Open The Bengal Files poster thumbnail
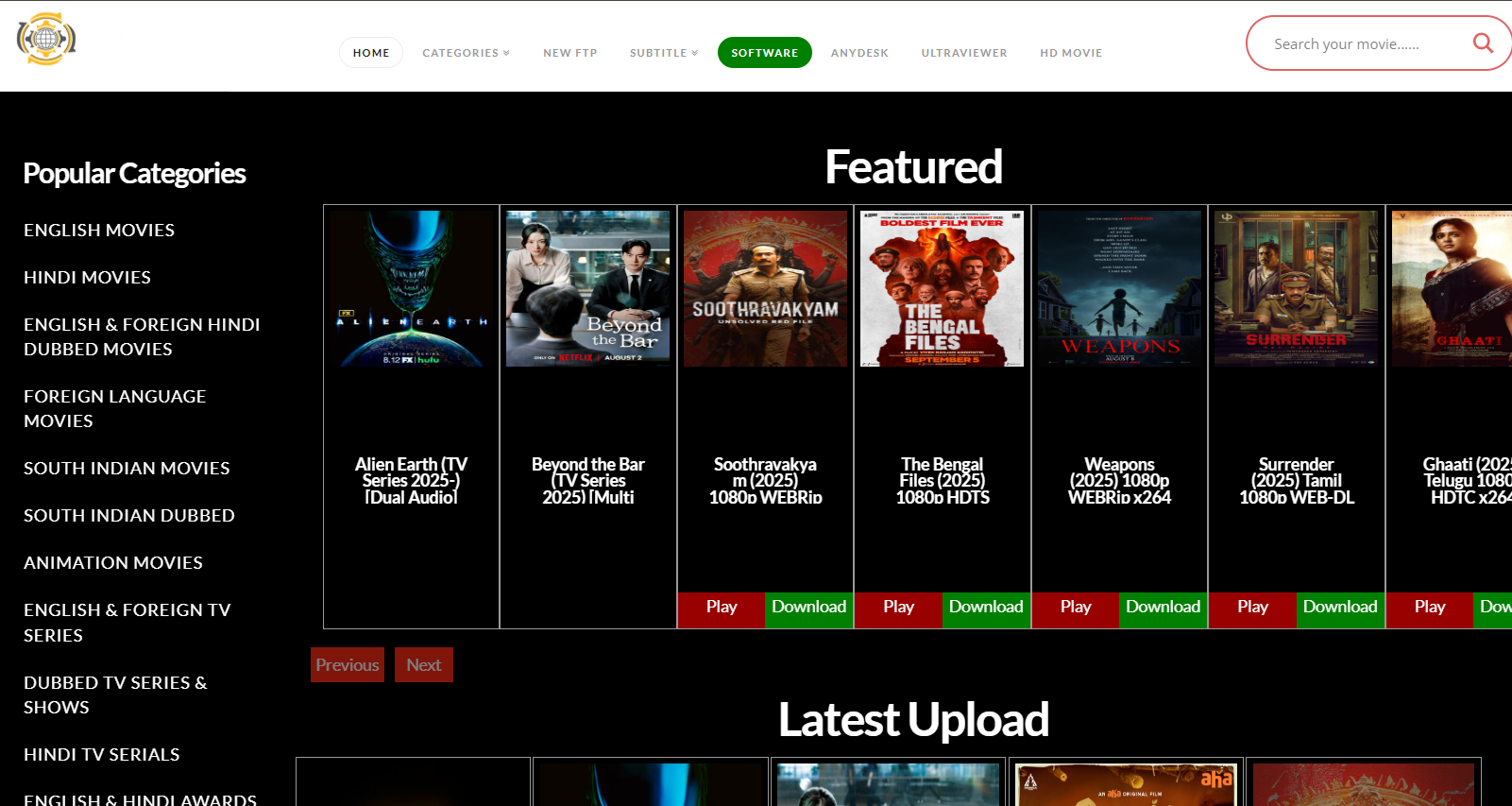1512x806 pixels. click(942, 288)
